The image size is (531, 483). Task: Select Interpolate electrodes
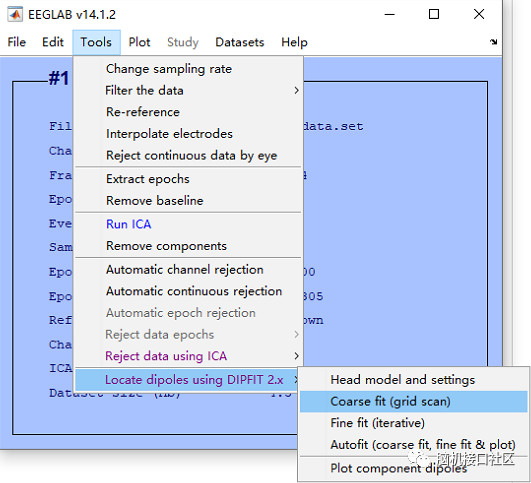188,134
